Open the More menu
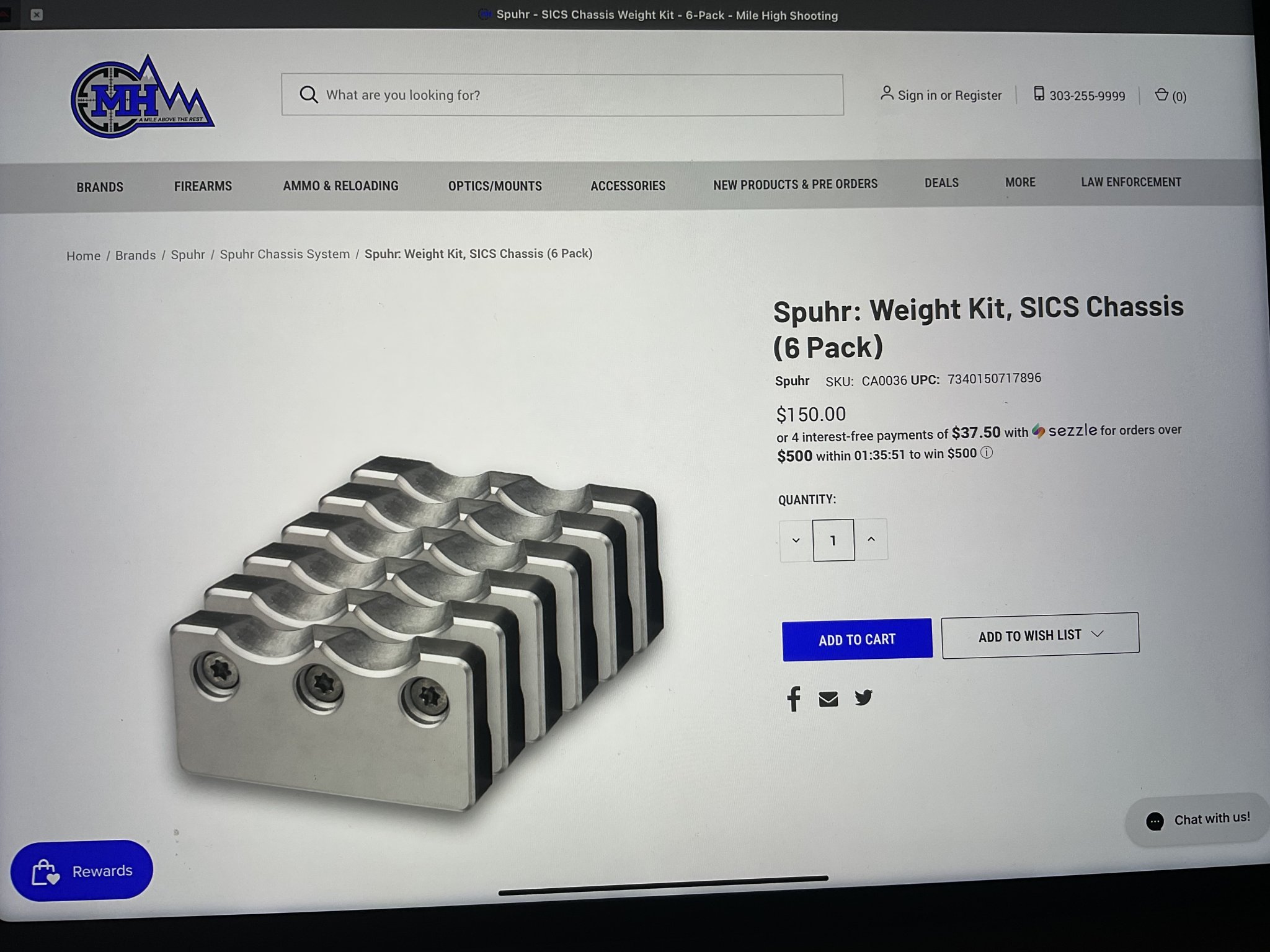 [1020, 182]
